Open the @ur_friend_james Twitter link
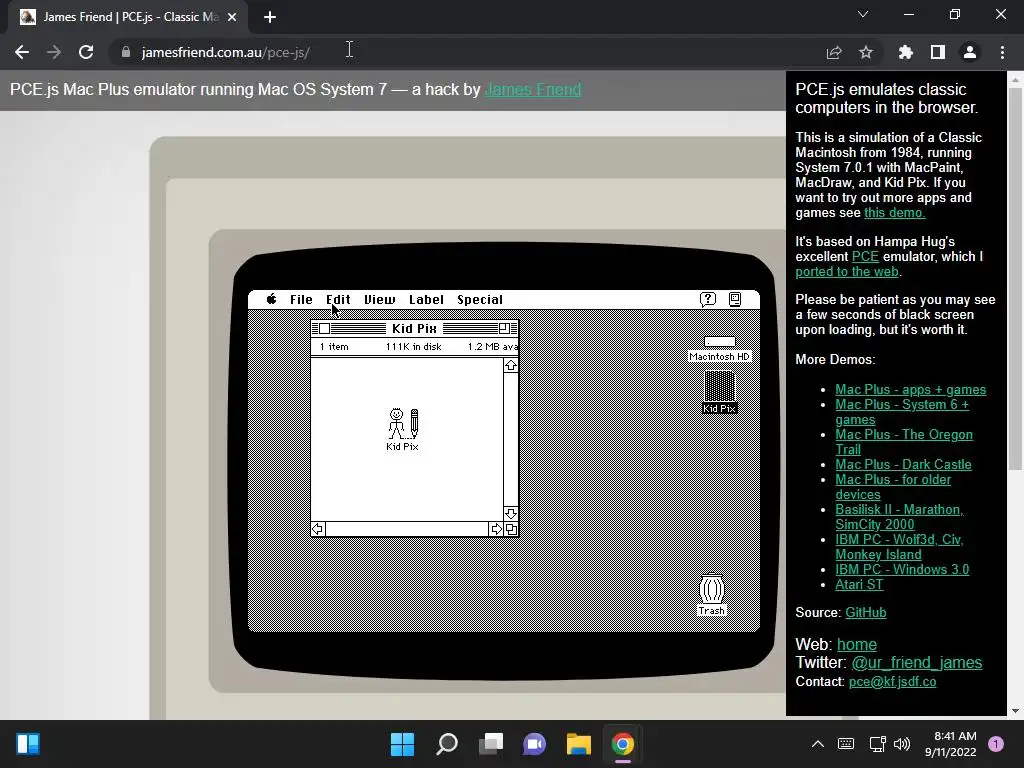Screen dimensions: 1024x768 (916, 662)
